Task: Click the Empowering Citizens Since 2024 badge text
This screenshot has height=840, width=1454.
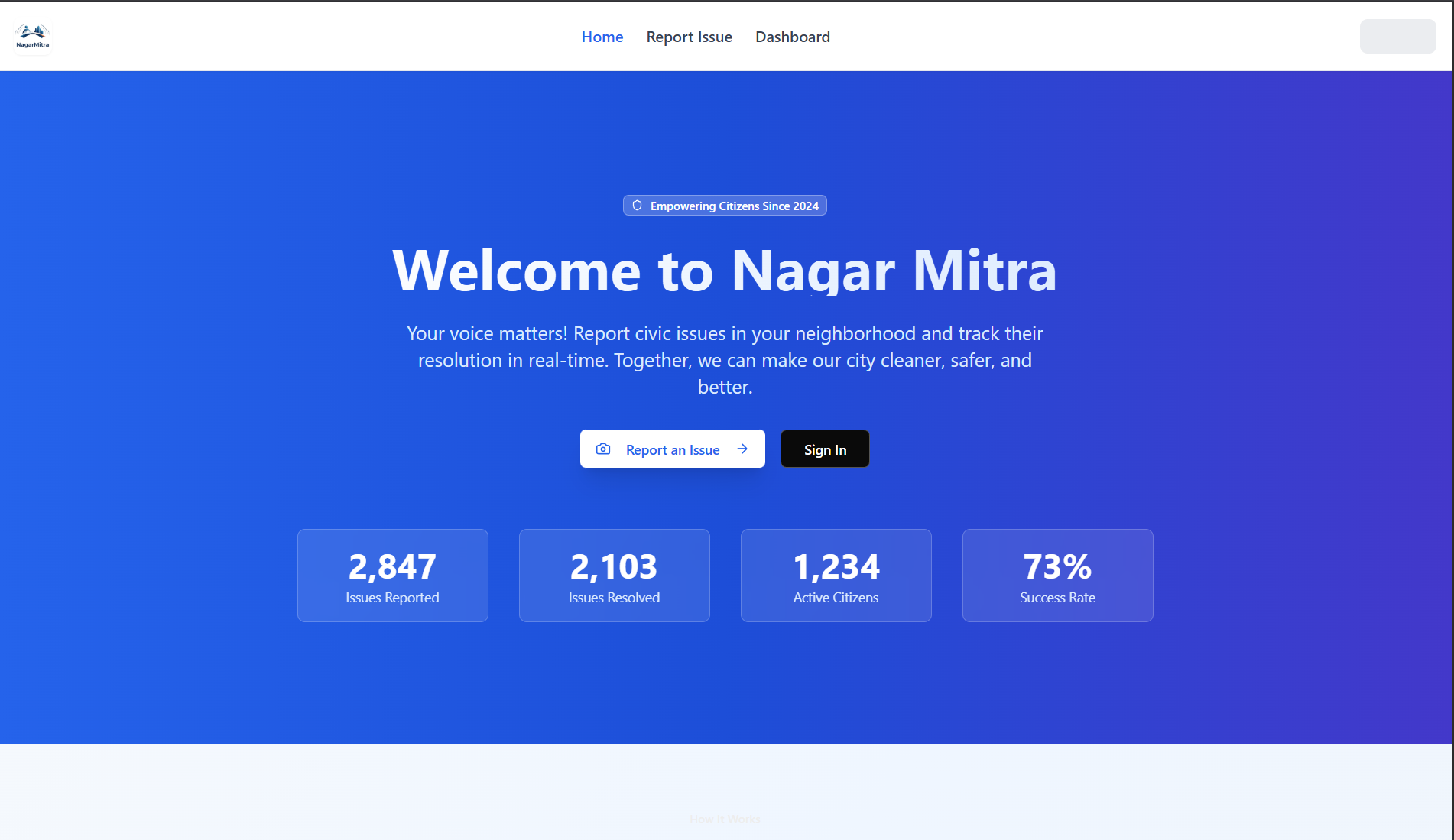Action: 734,206
